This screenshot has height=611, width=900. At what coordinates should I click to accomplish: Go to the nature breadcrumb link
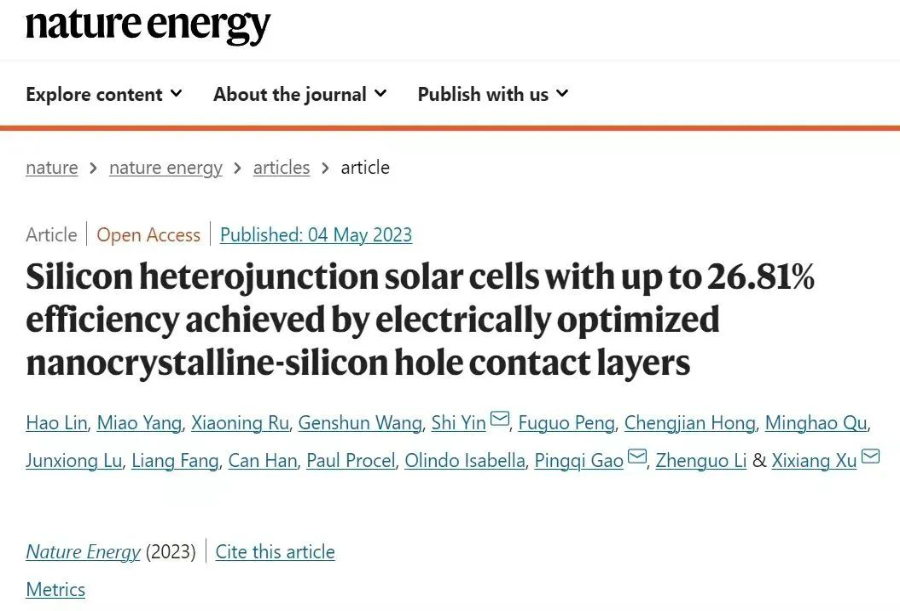pyautogui.click(x=52, y=168)
